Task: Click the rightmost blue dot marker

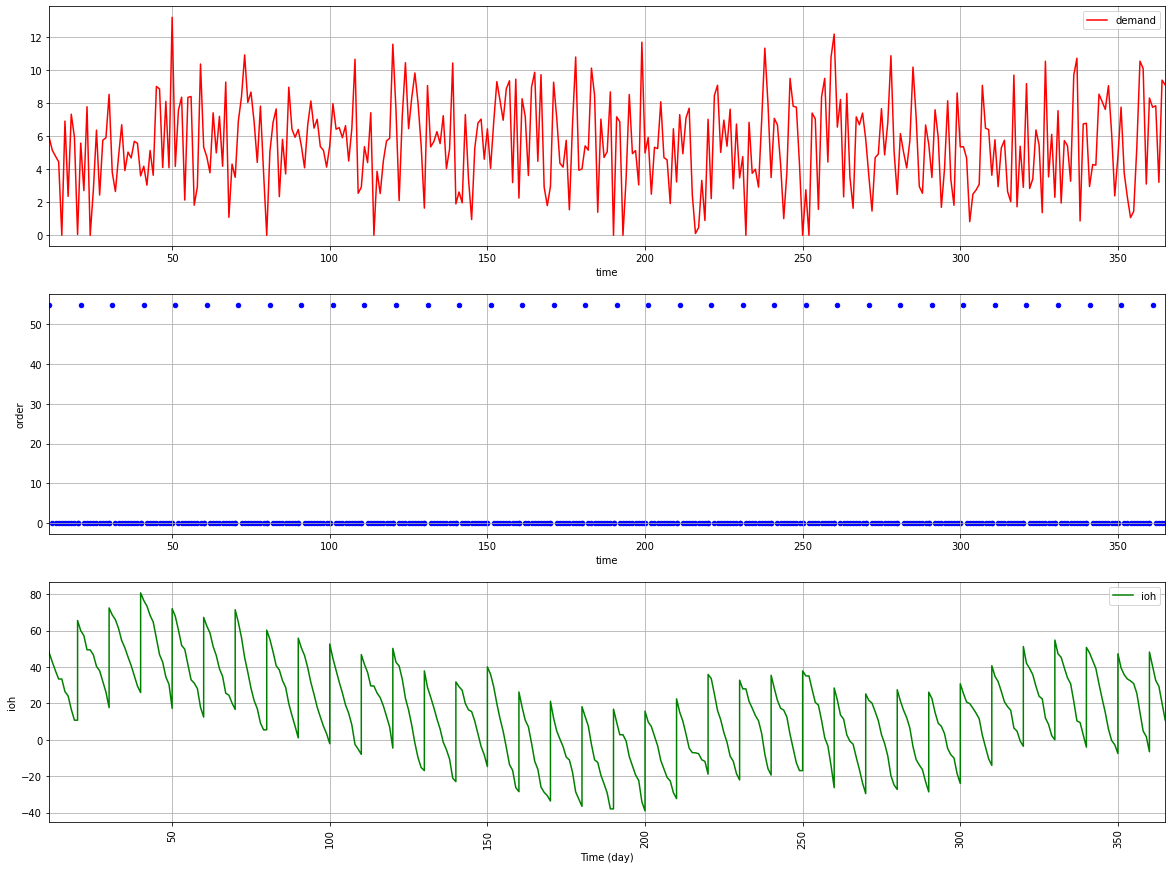Action: [x=1155, y=307]
